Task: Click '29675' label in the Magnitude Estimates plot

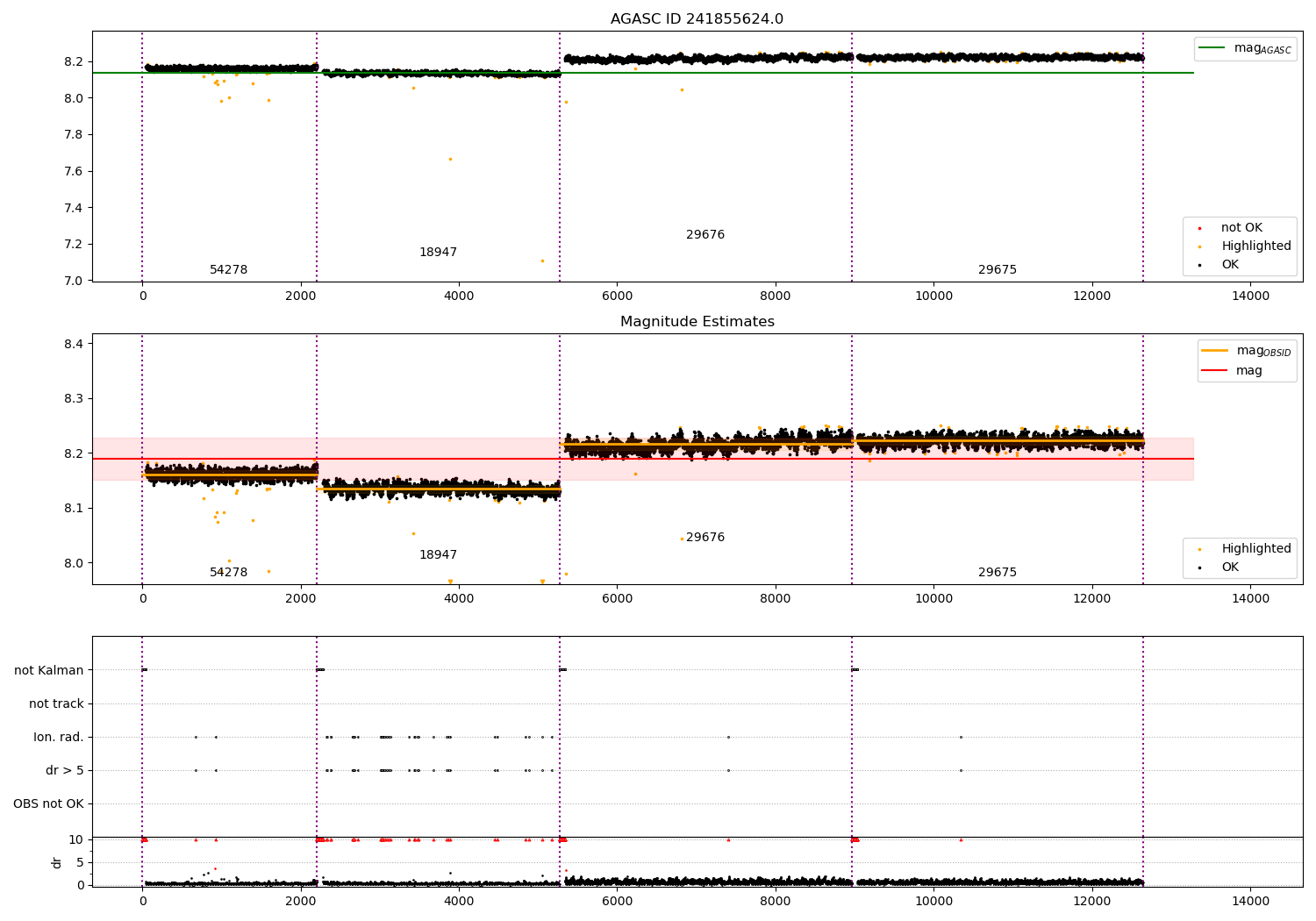Action: [x=998, y=573]
